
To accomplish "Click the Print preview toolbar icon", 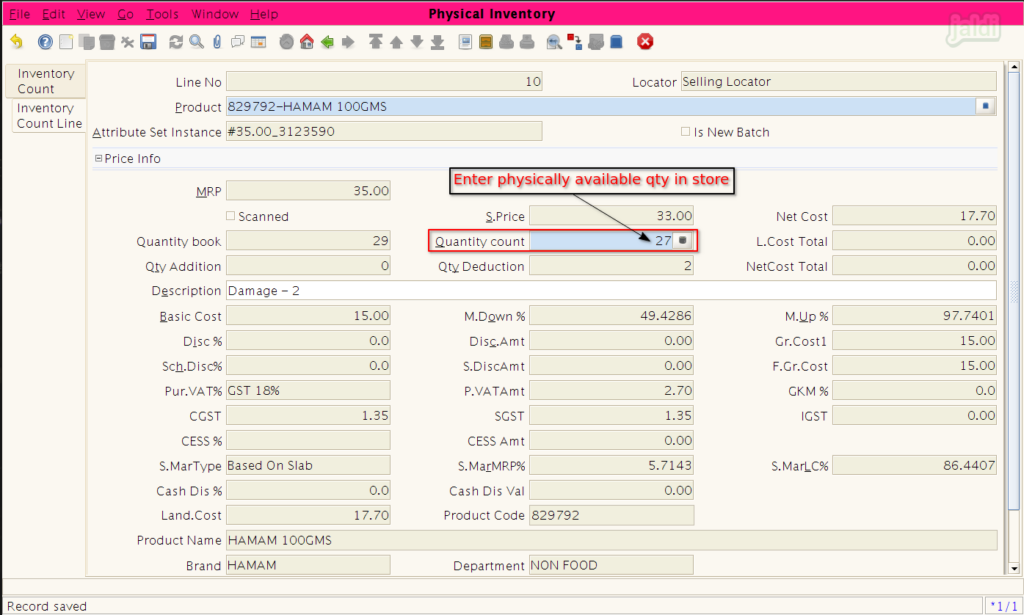I will click(506, 42).
